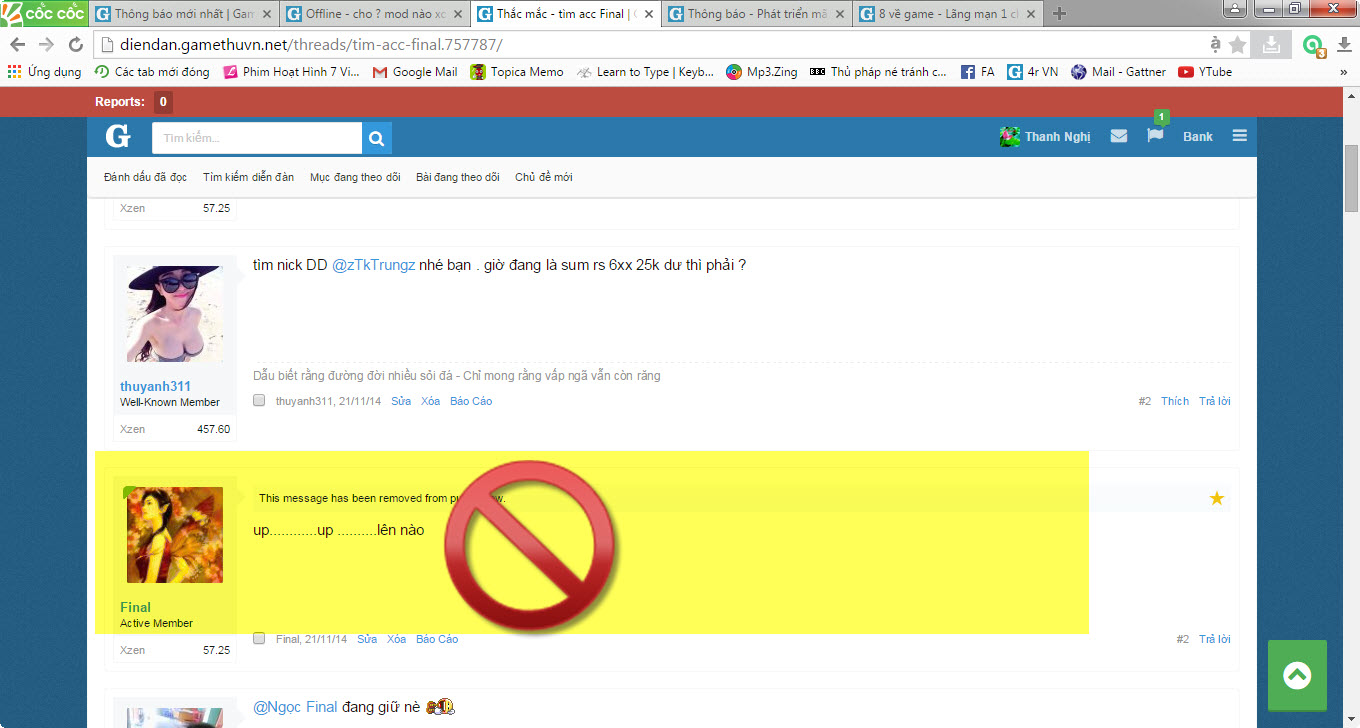This screenshot has width=1360, height=728.
Task: Reload the current page
Action: click(75, 45)
